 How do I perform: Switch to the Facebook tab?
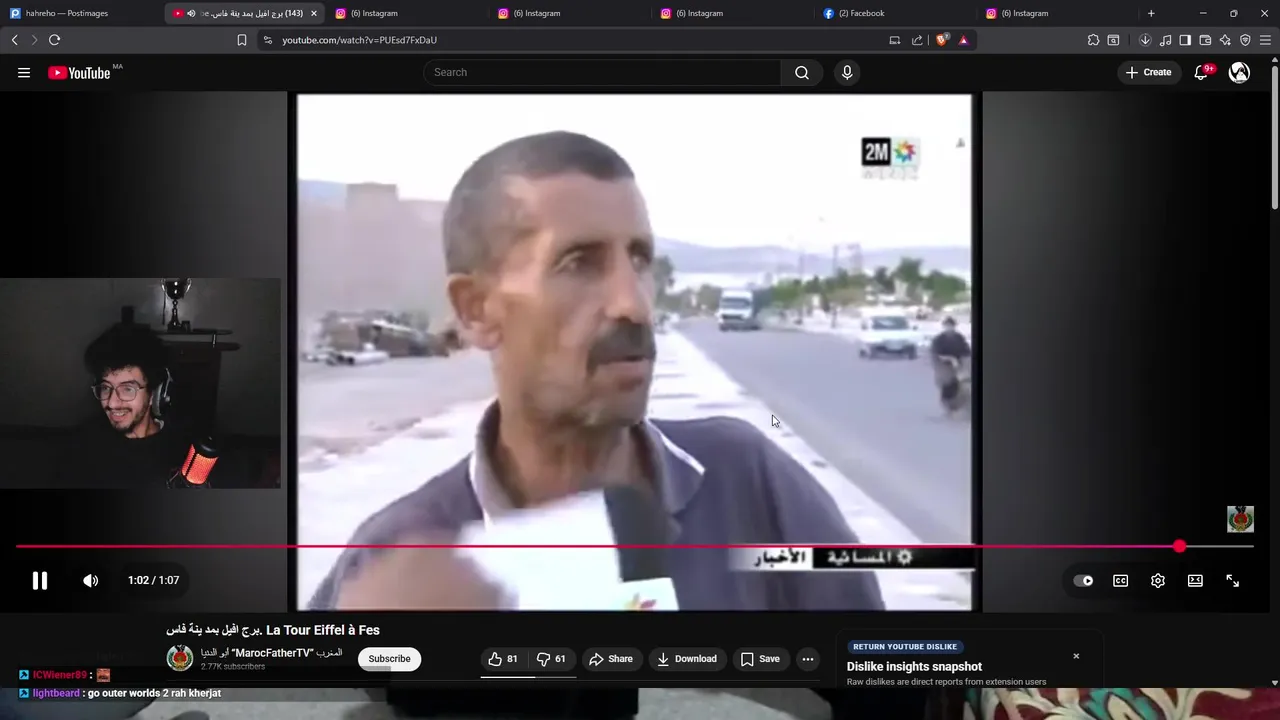[894, 13]
